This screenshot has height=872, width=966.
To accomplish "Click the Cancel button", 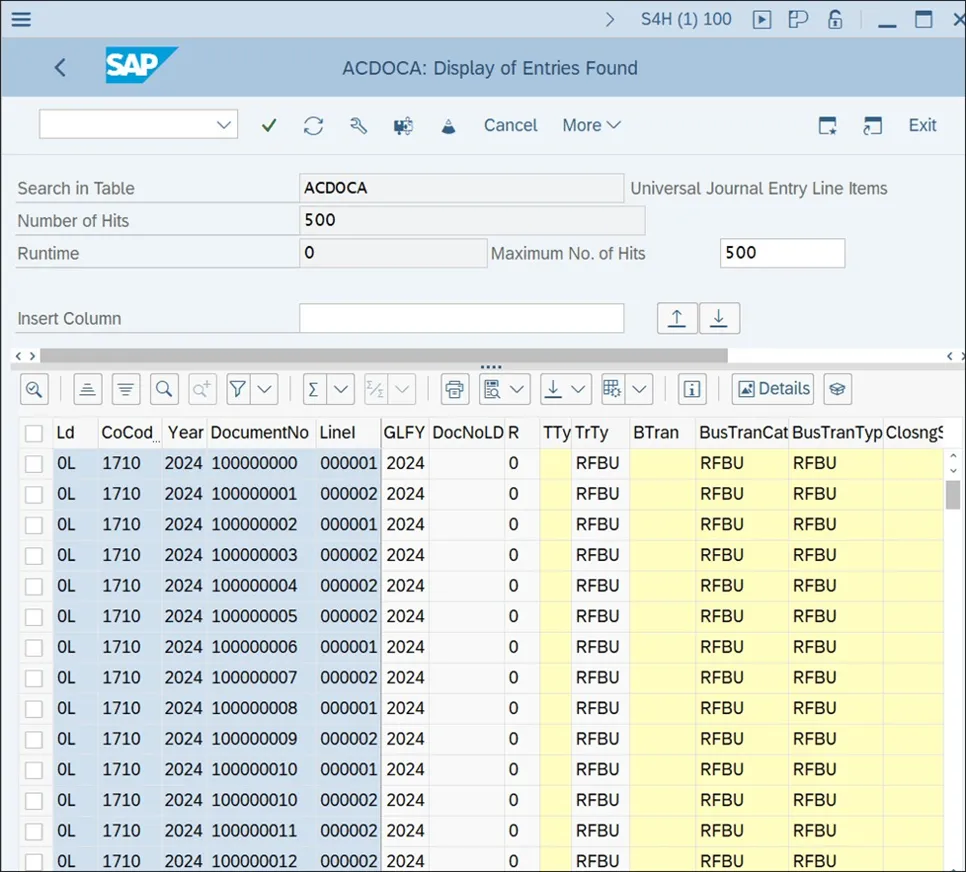I will [510, 125].
